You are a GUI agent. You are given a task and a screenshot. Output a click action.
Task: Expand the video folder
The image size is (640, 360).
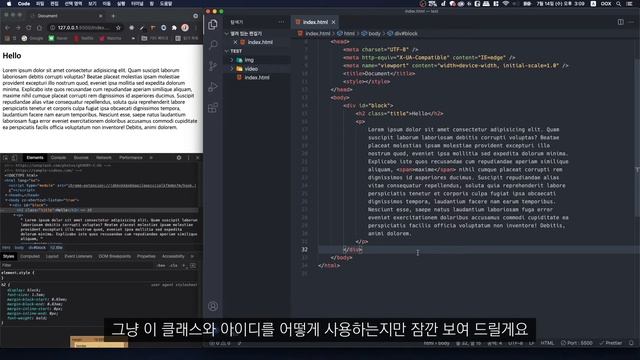coord(232,69)
